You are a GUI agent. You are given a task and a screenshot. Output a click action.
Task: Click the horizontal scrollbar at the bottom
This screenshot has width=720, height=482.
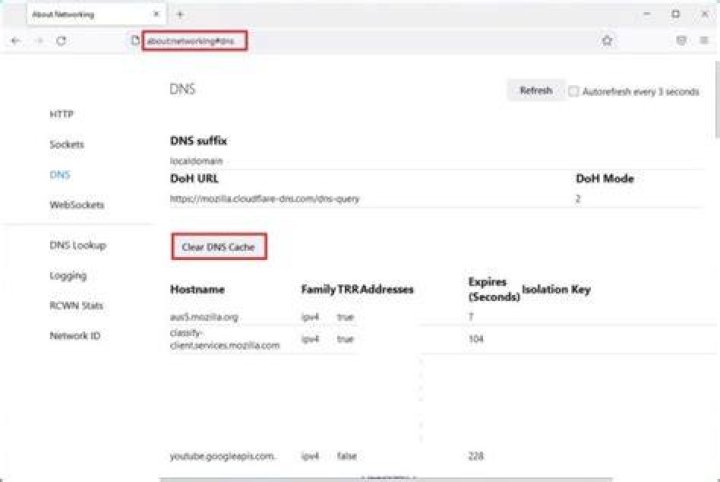click(x=386, y=479)
